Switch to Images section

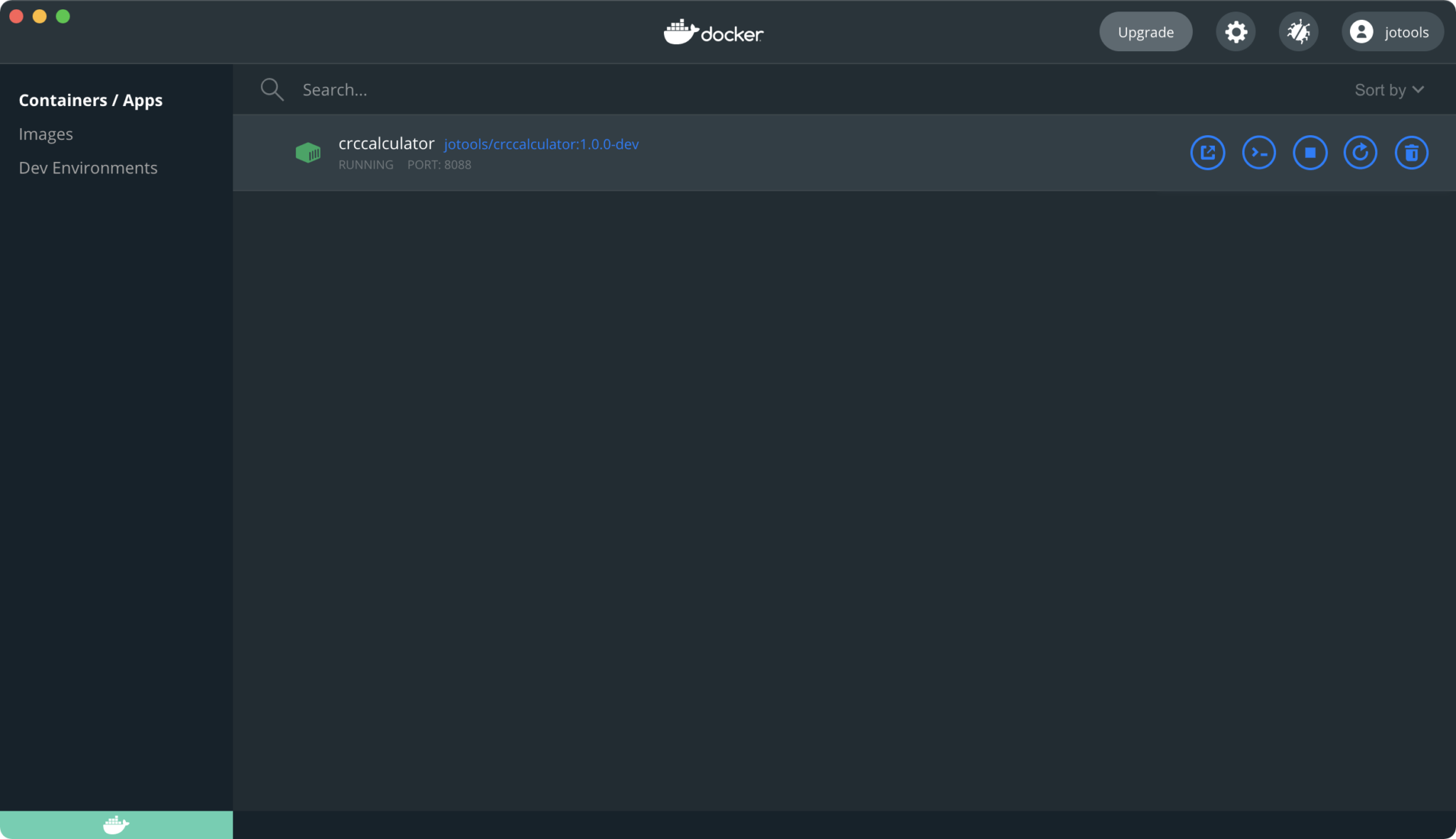[x=45, y=134]
